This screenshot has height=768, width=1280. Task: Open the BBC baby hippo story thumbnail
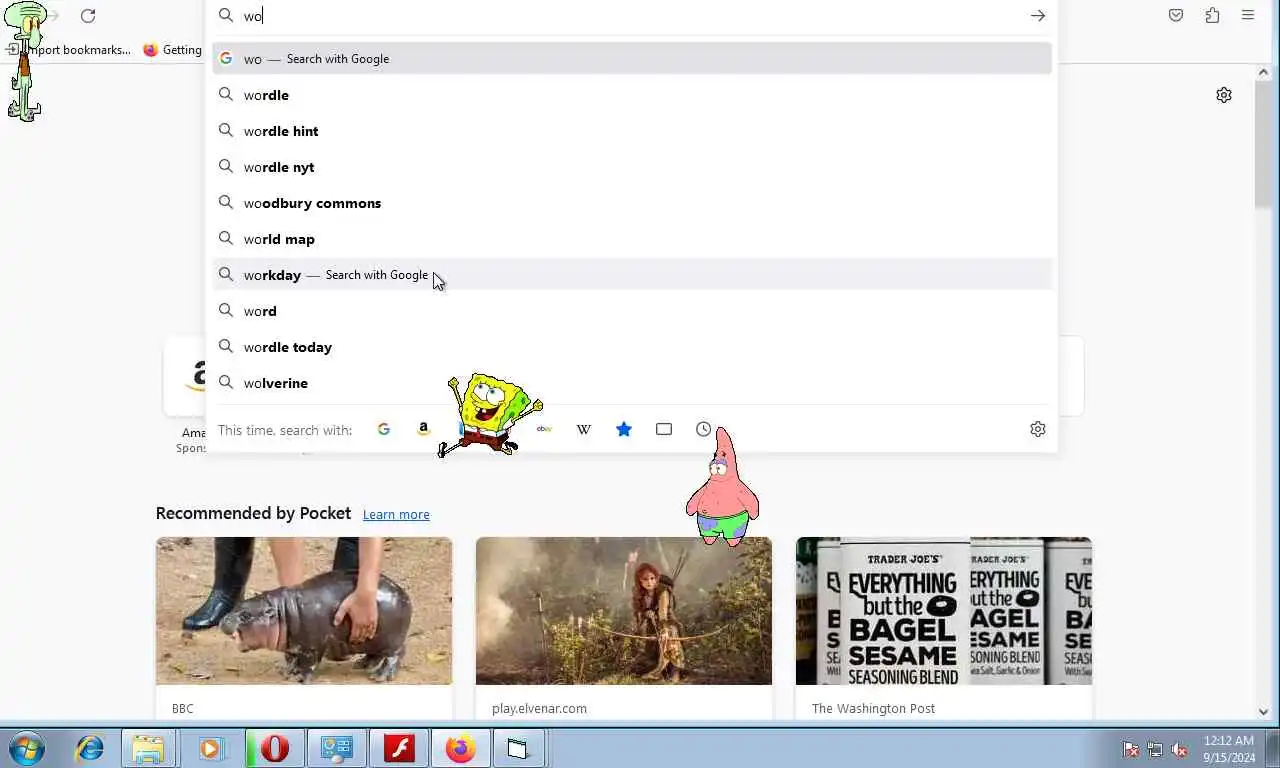[304, 611]
